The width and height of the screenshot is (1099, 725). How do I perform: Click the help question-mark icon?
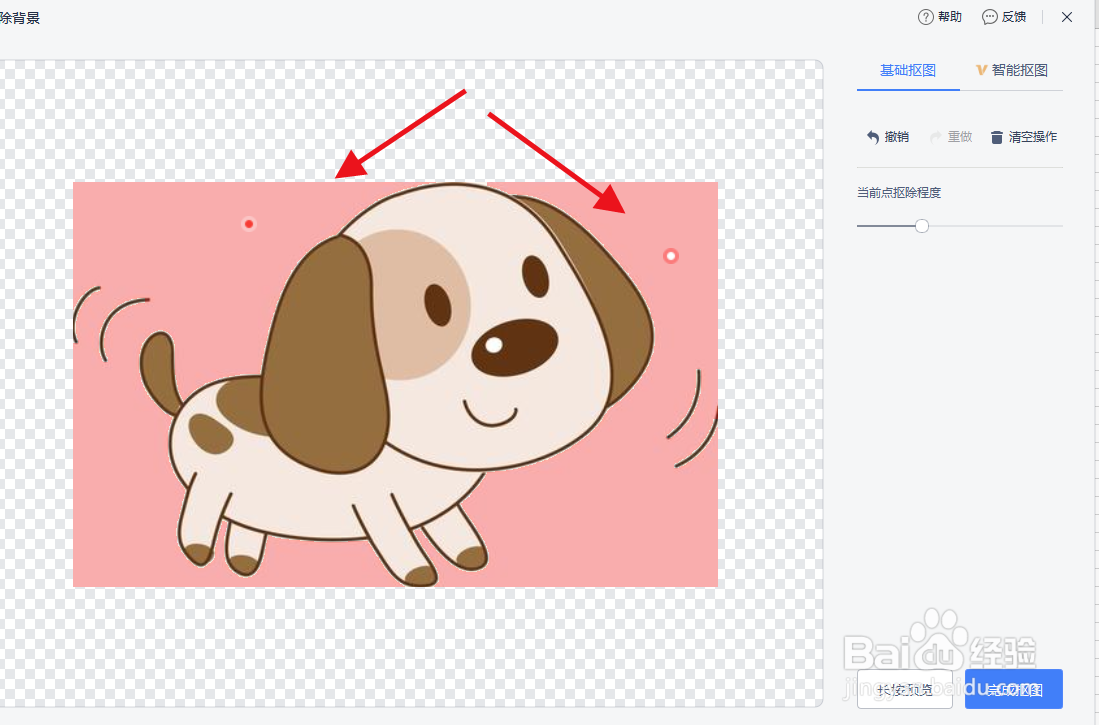pos(925,17)
